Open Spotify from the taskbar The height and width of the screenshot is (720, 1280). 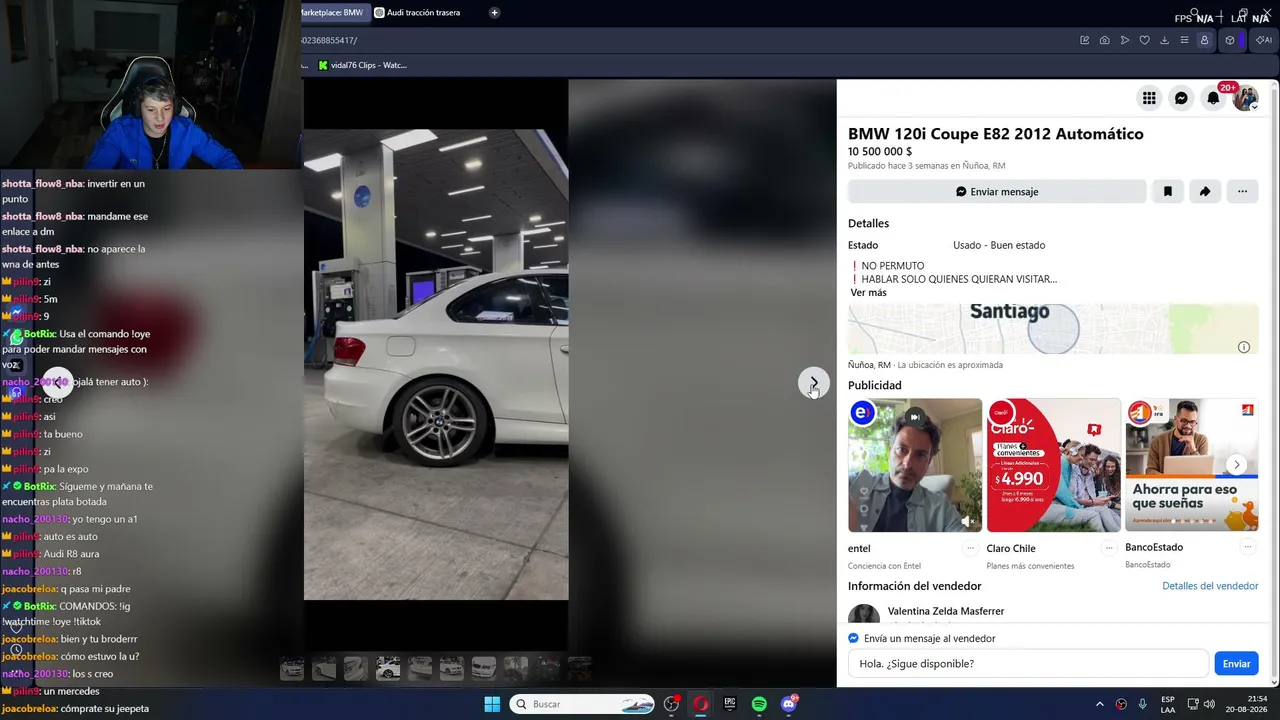click(x=759, y=704)
